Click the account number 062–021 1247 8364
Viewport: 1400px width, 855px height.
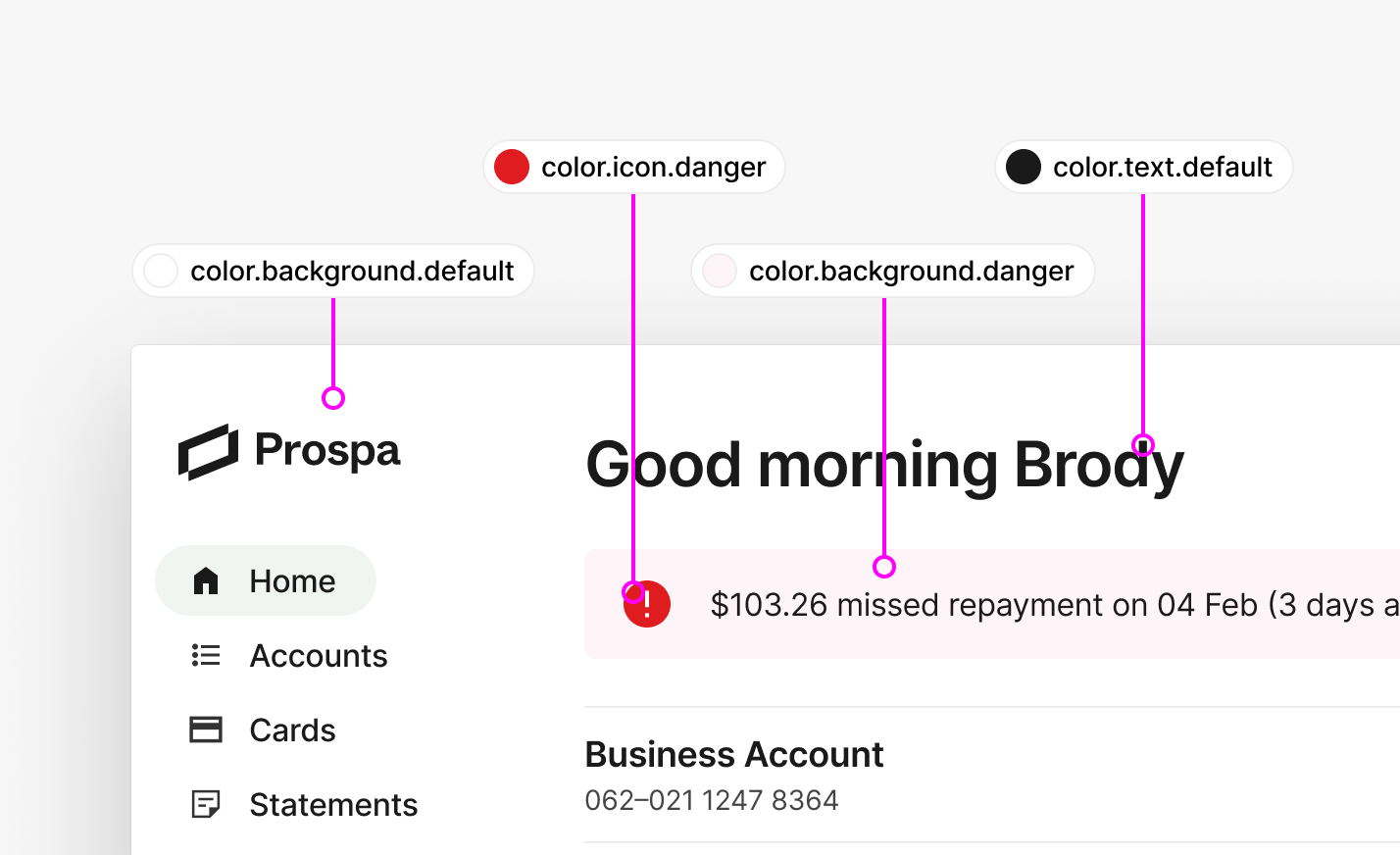click(x=712, y=799)
